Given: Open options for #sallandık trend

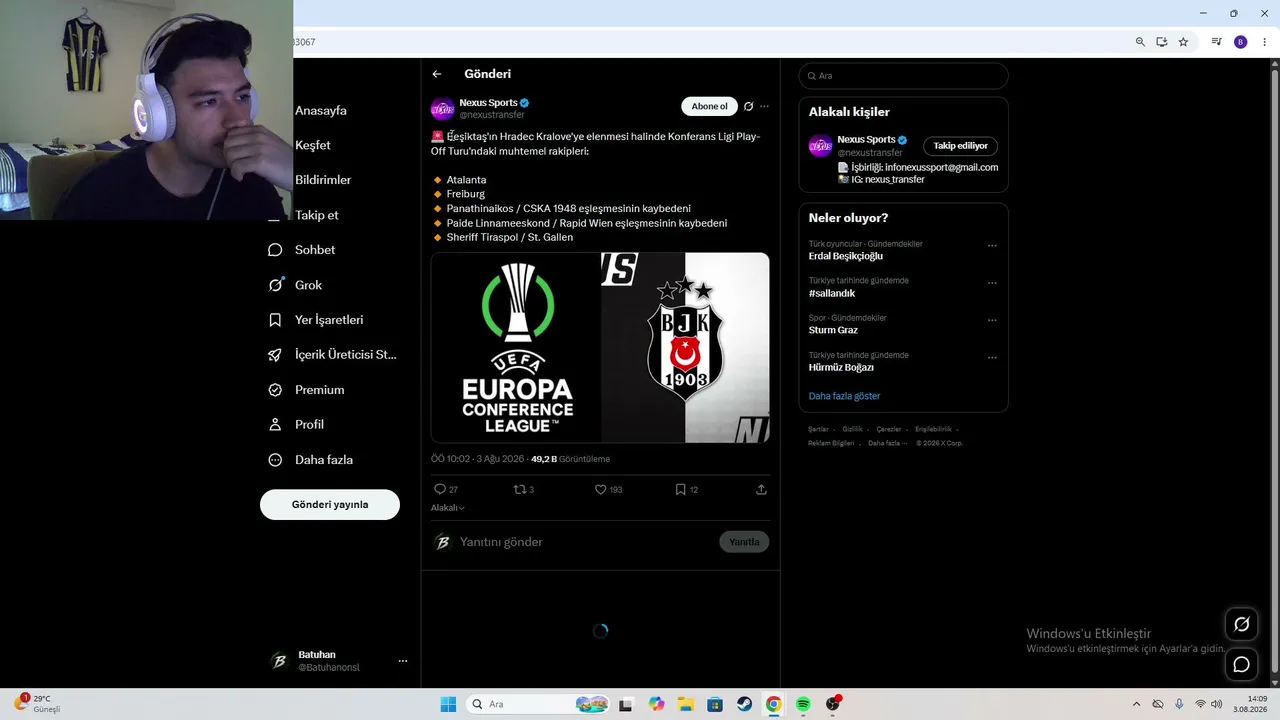Looking at the screenshot, I should [x=992, y=283].
